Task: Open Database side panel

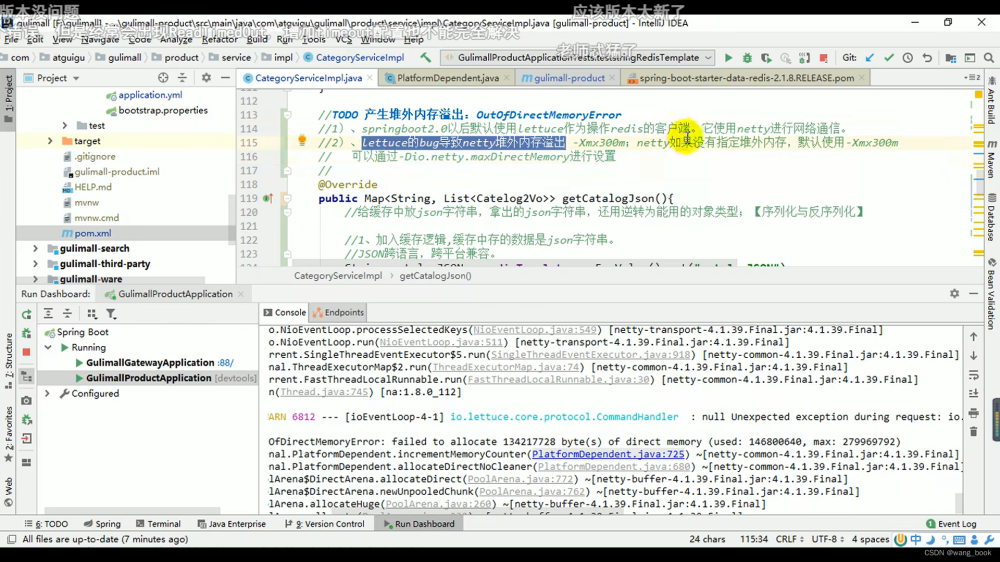Action: point(992,218)
